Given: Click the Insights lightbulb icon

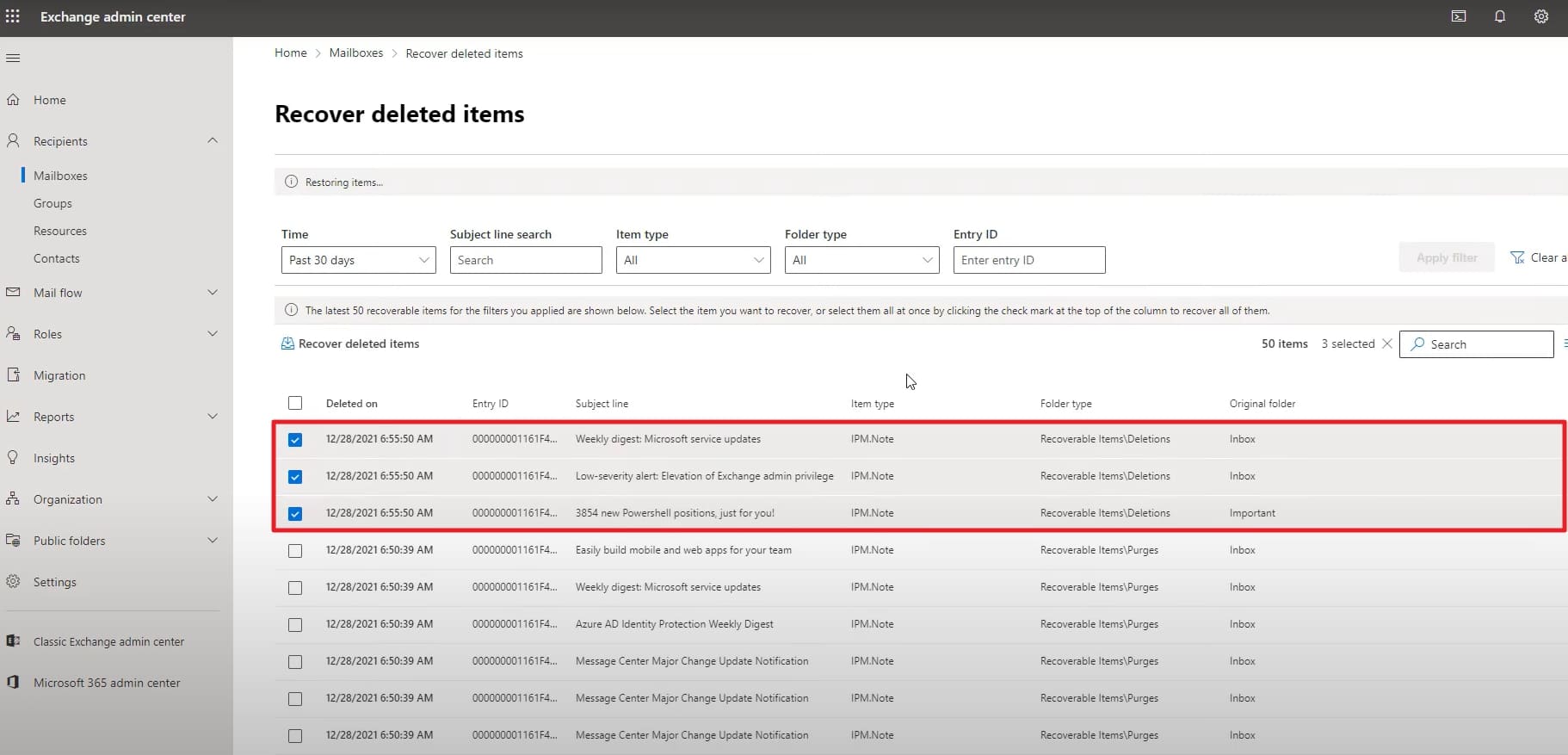Looking at the screenshot, I should click(13, 458).
